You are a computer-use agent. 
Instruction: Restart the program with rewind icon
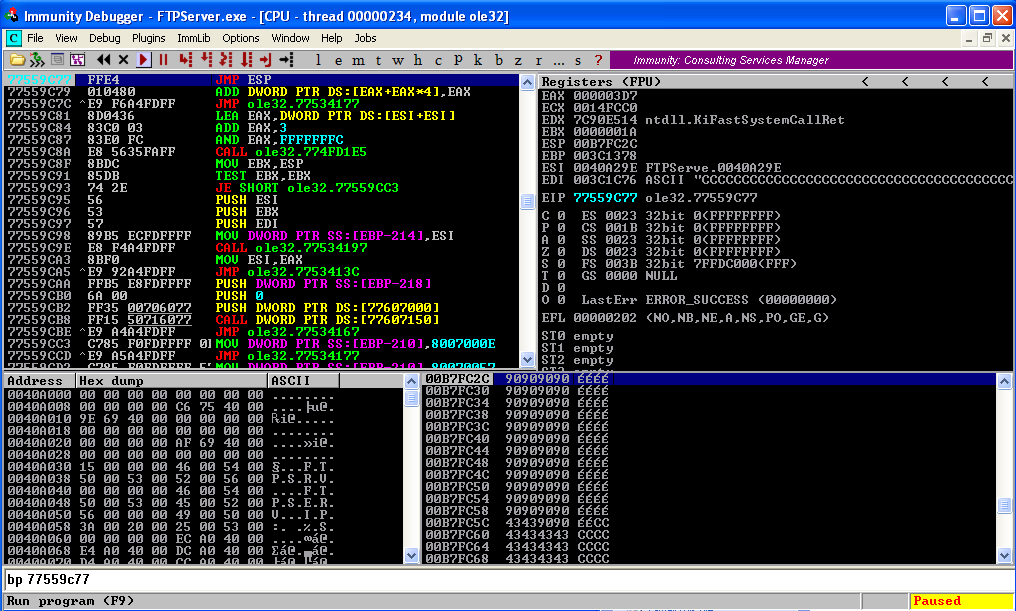103,60
